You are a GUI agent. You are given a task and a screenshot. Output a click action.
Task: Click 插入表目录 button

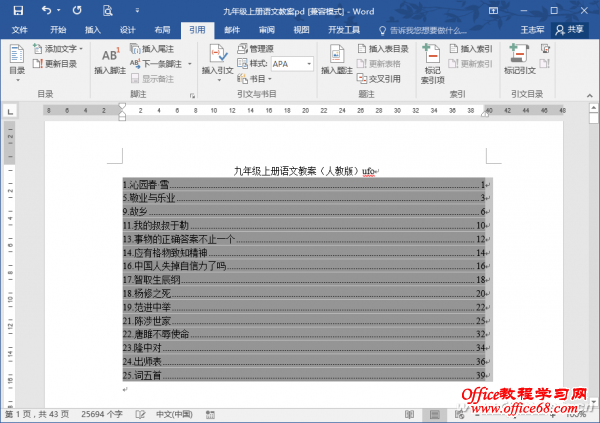[x=383, y=49]
